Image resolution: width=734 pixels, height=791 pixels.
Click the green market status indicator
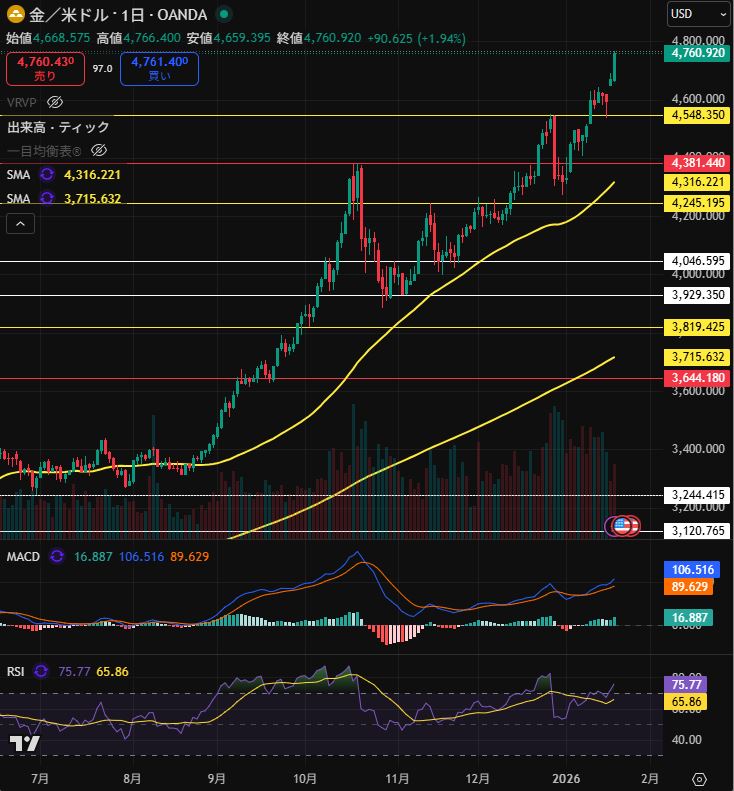224,14
